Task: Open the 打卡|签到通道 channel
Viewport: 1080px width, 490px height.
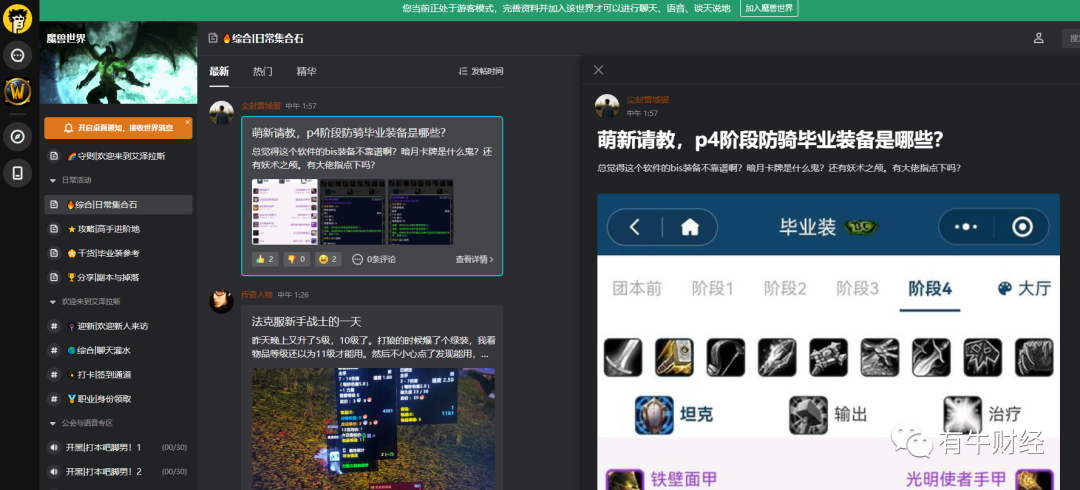Action: [x=118, y=374]
